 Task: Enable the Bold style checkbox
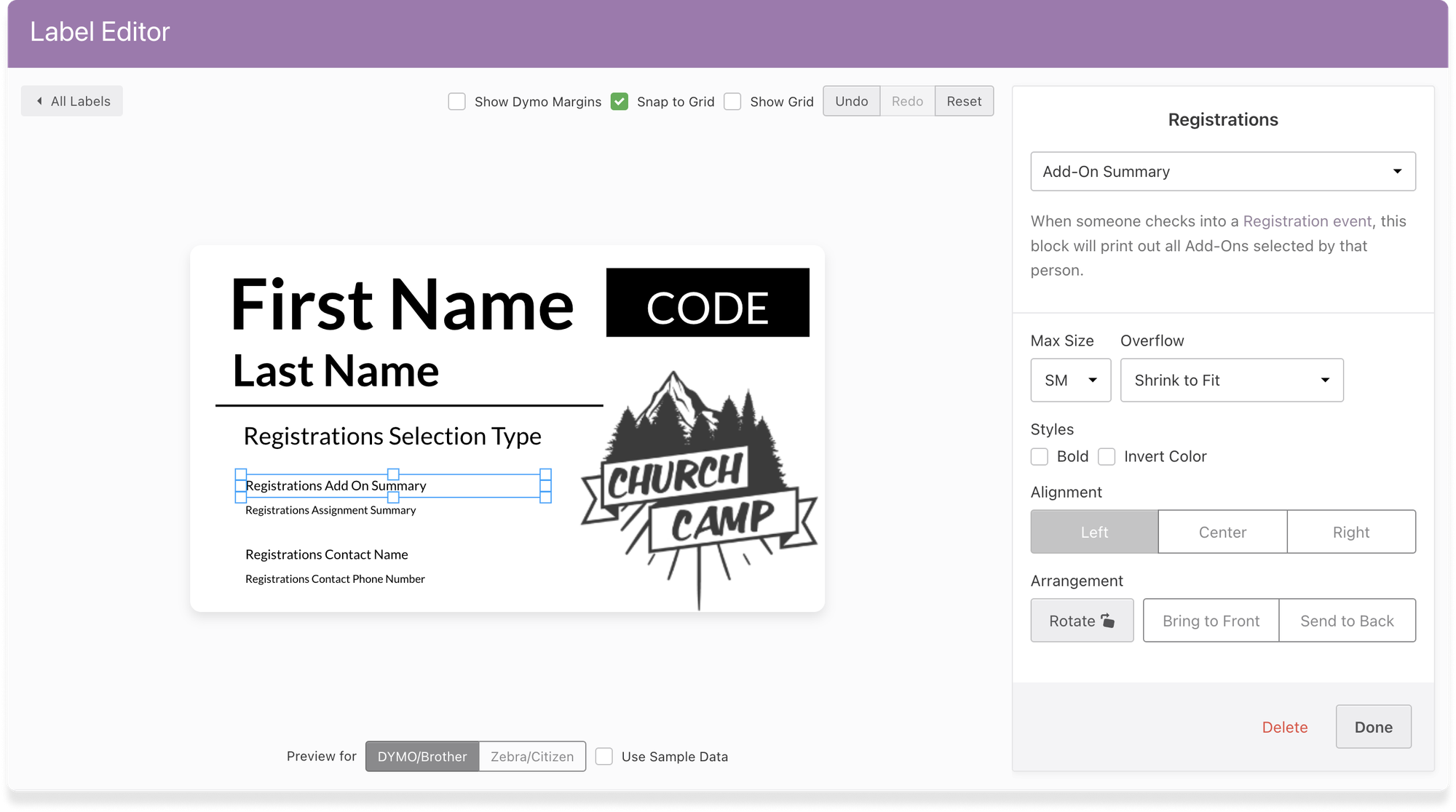(1040, 457)
